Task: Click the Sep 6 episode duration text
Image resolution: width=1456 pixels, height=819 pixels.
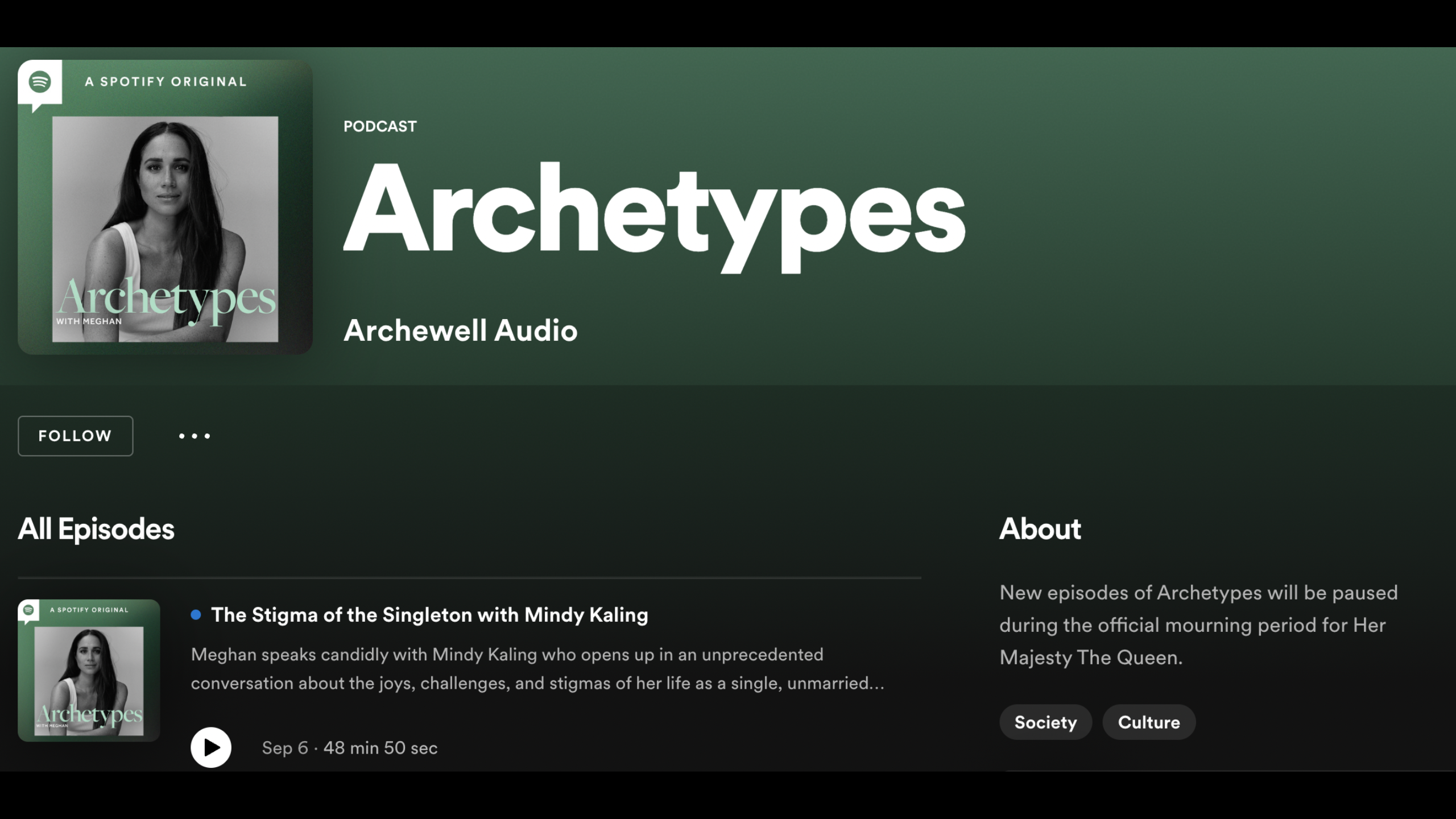Action: point(349,748)
